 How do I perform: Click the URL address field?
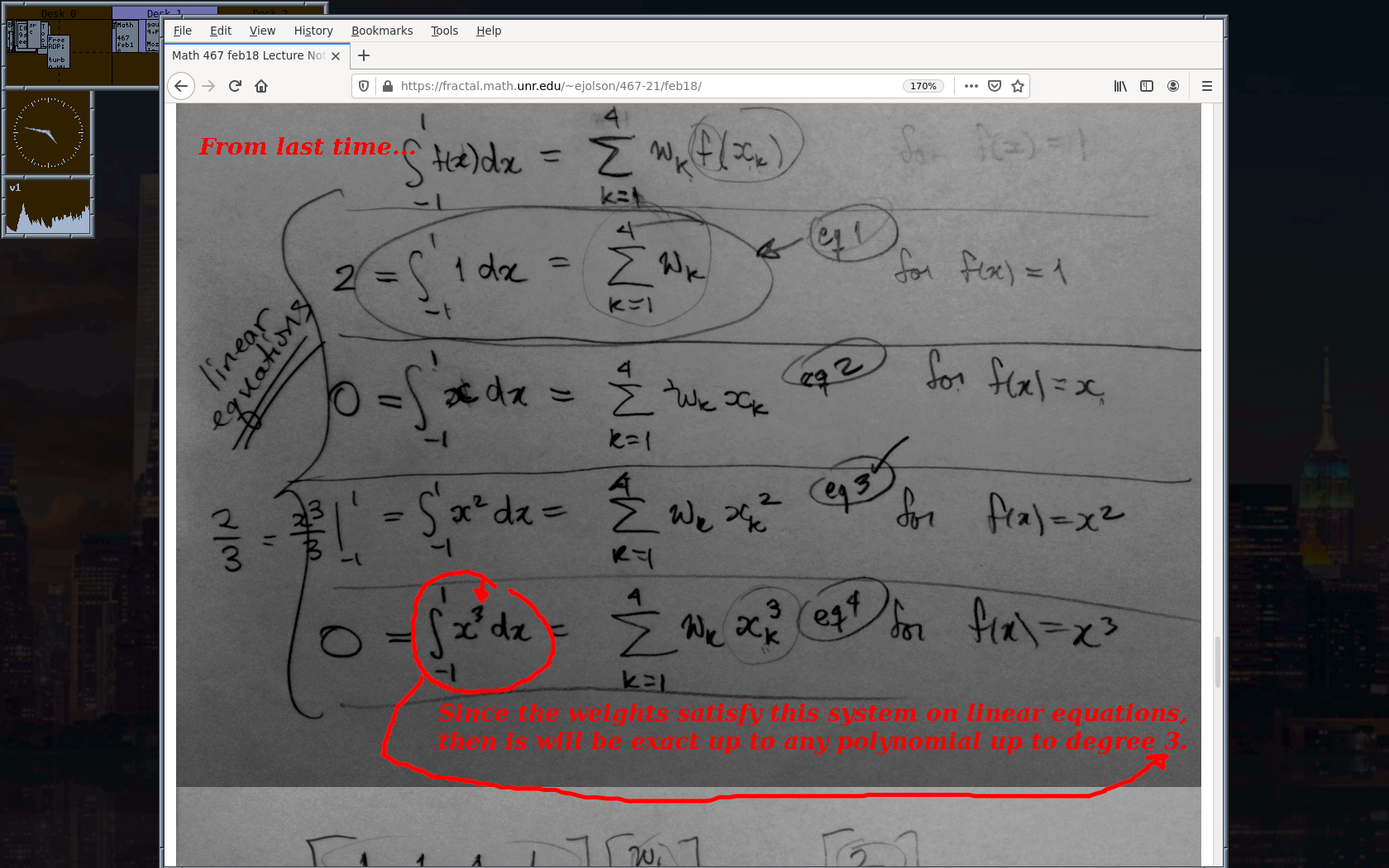645,86
